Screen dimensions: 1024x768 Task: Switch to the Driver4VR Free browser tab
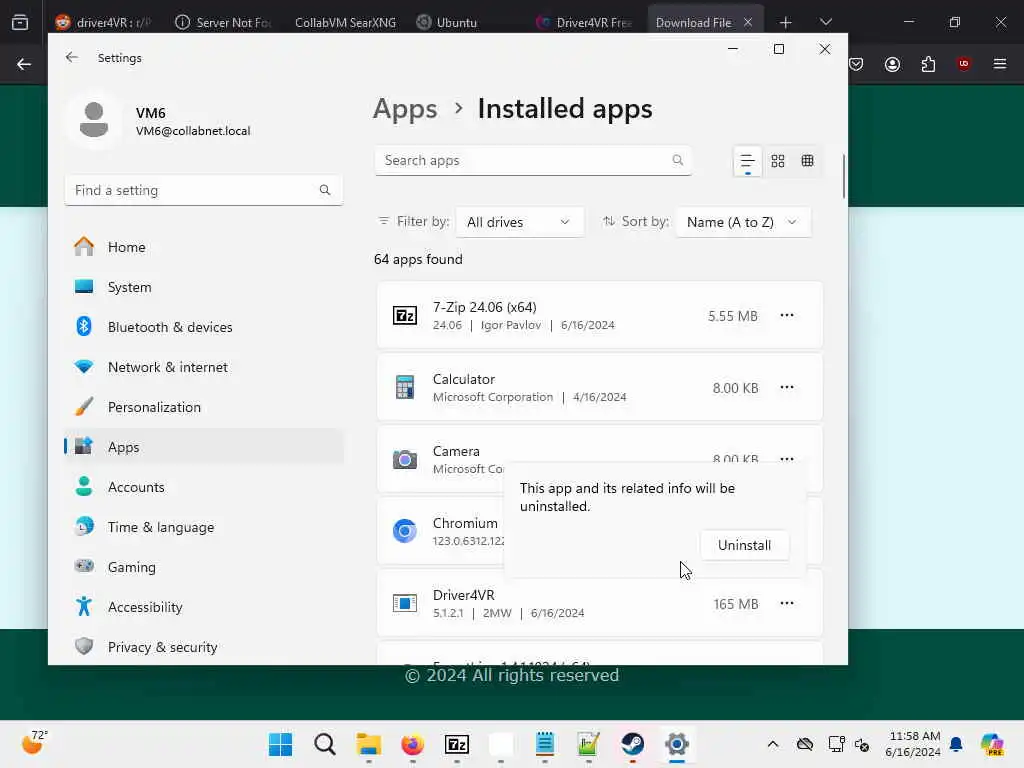click(x=585, y=22)
